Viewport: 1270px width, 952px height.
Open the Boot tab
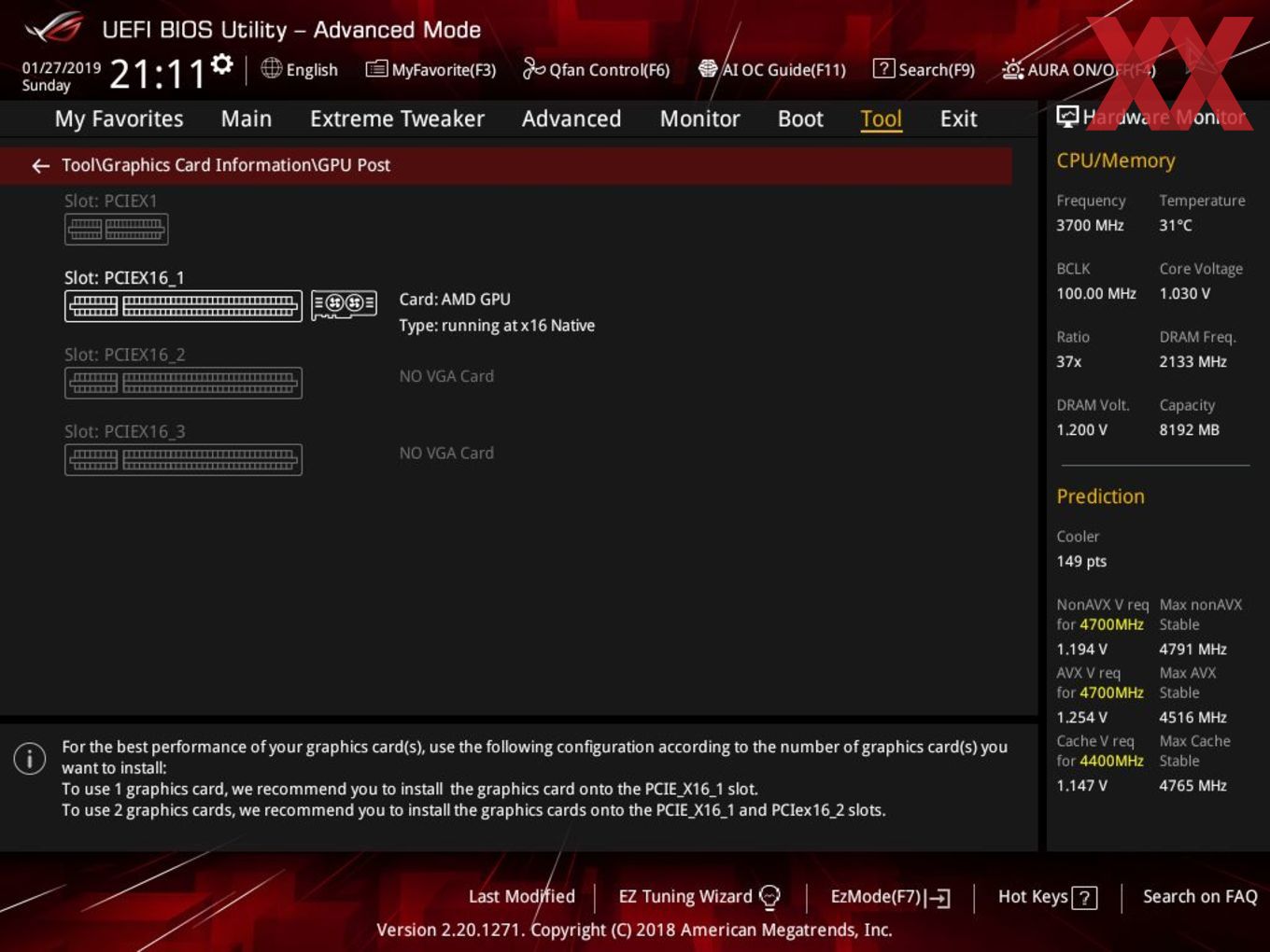tap(800, 119)
